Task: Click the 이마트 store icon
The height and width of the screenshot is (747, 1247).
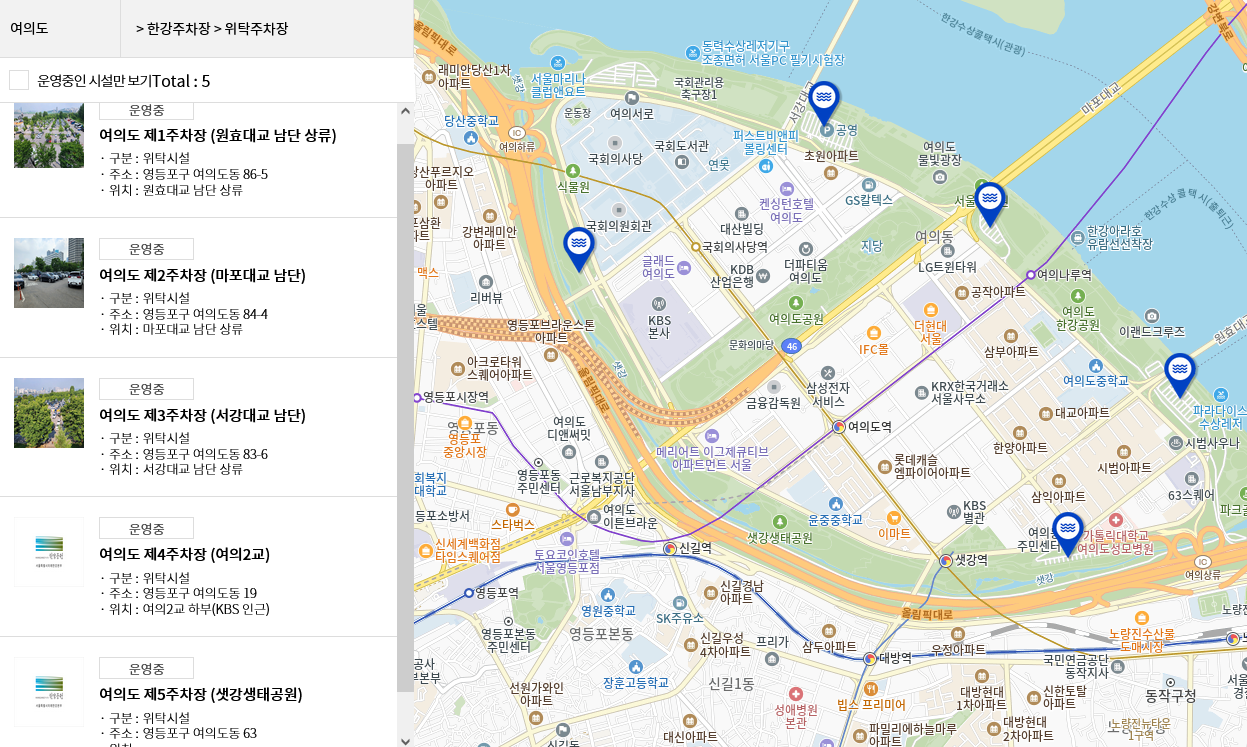Action: 894,518
